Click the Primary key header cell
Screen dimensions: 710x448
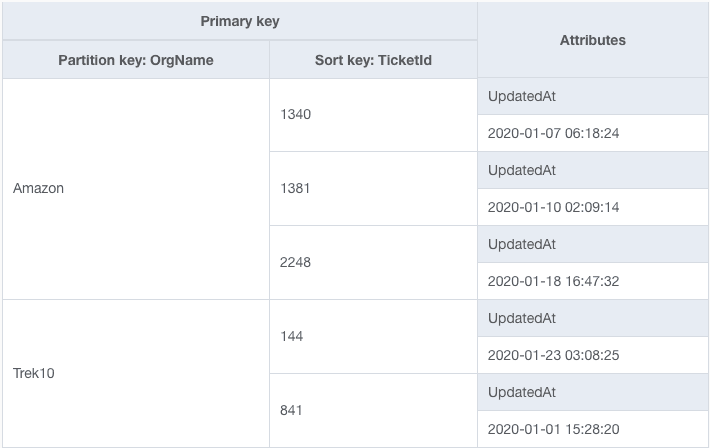click(x=239, y=21)
